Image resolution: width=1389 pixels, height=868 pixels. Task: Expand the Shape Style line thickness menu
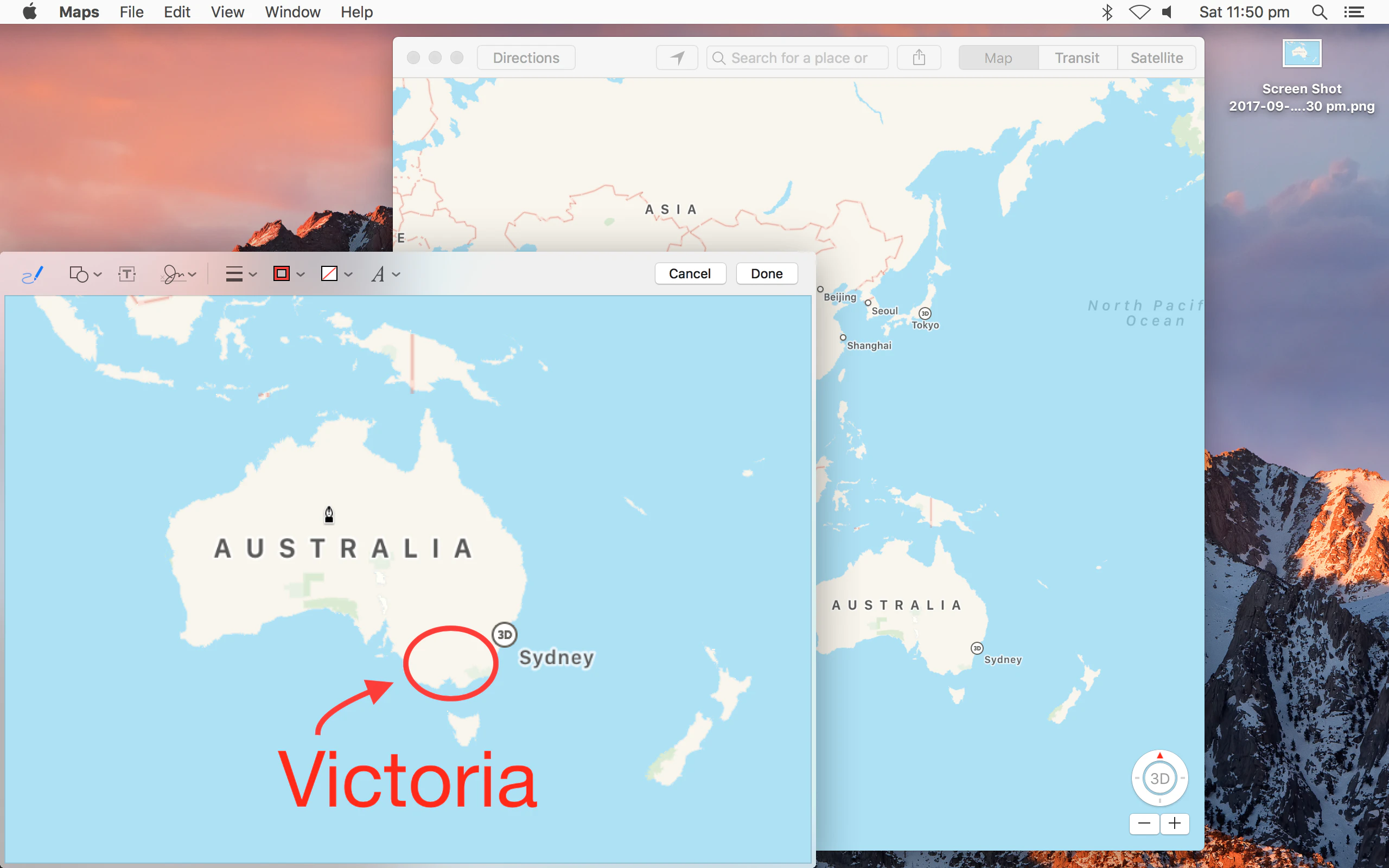pos(240,275)
